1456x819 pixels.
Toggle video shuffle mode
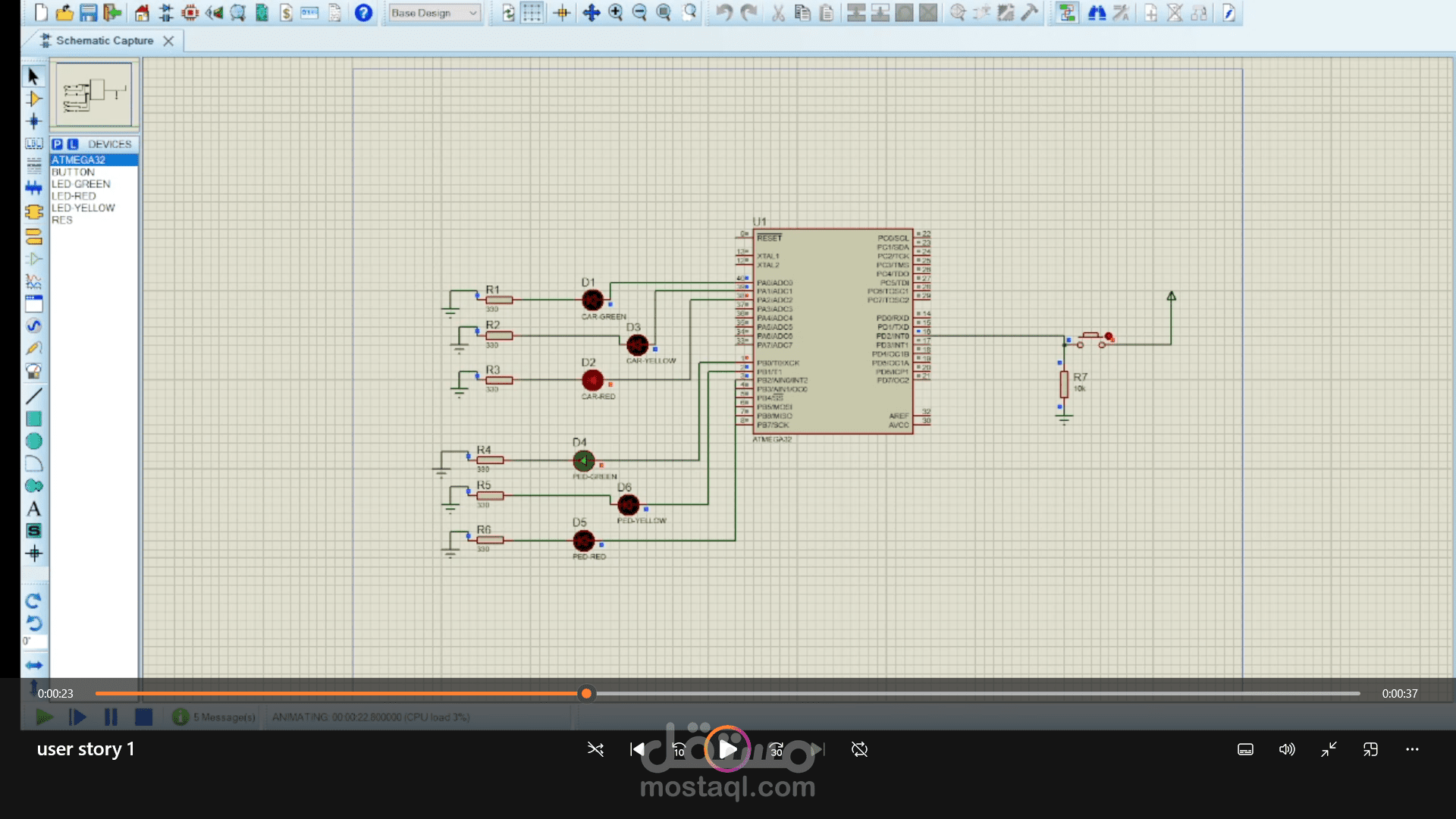[595, 749]
